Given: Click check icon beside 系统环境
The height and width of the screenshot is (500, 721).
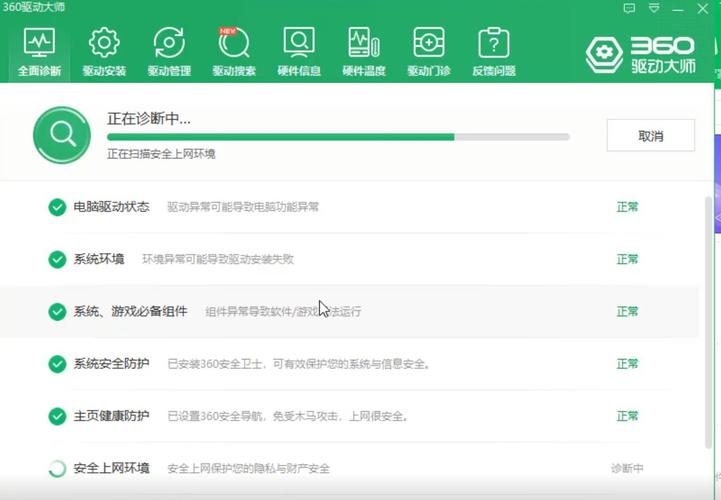Looking at the screenshot, I should point(57,259).
